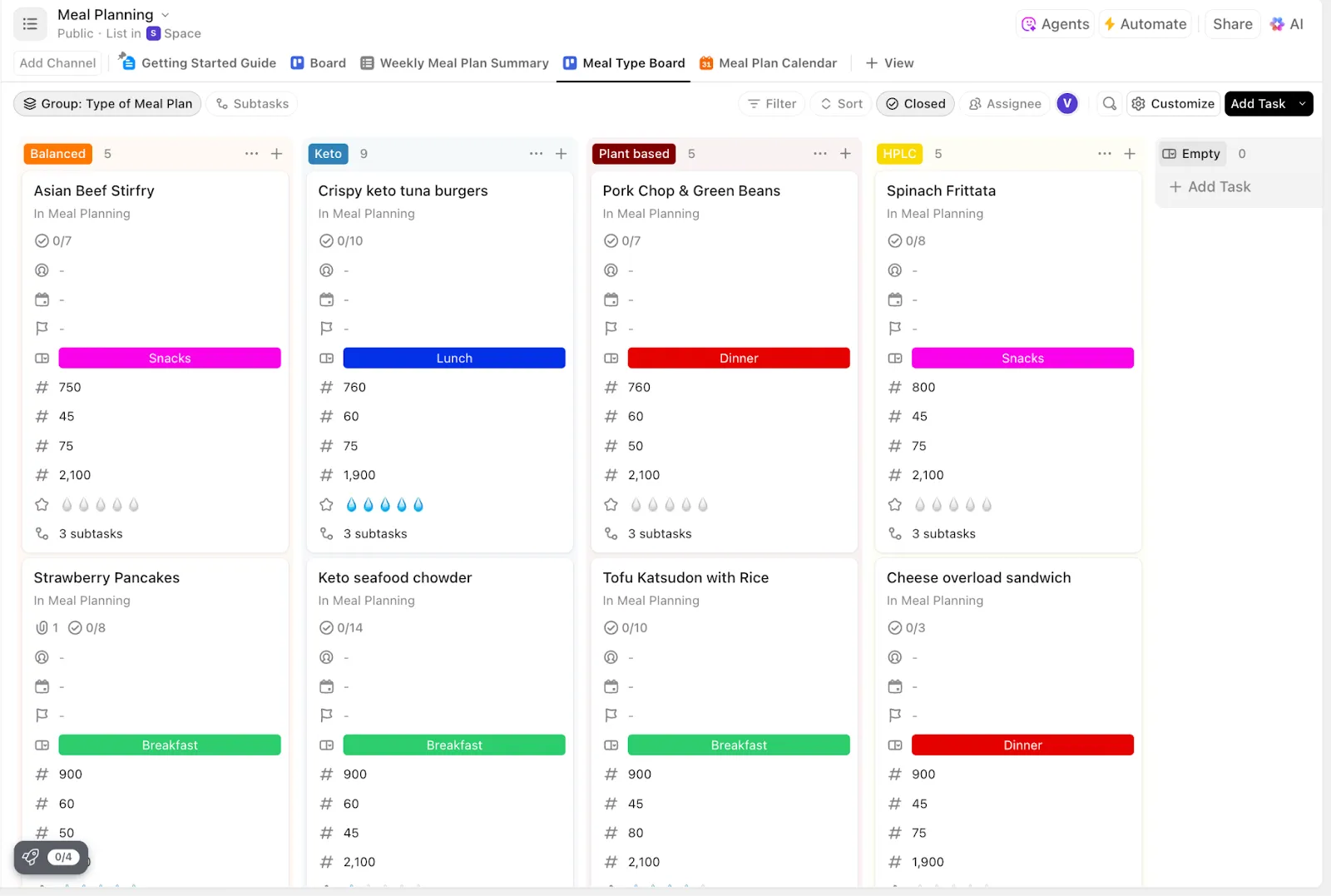Set water rating on Spinach Frittata

pos(953,505)
